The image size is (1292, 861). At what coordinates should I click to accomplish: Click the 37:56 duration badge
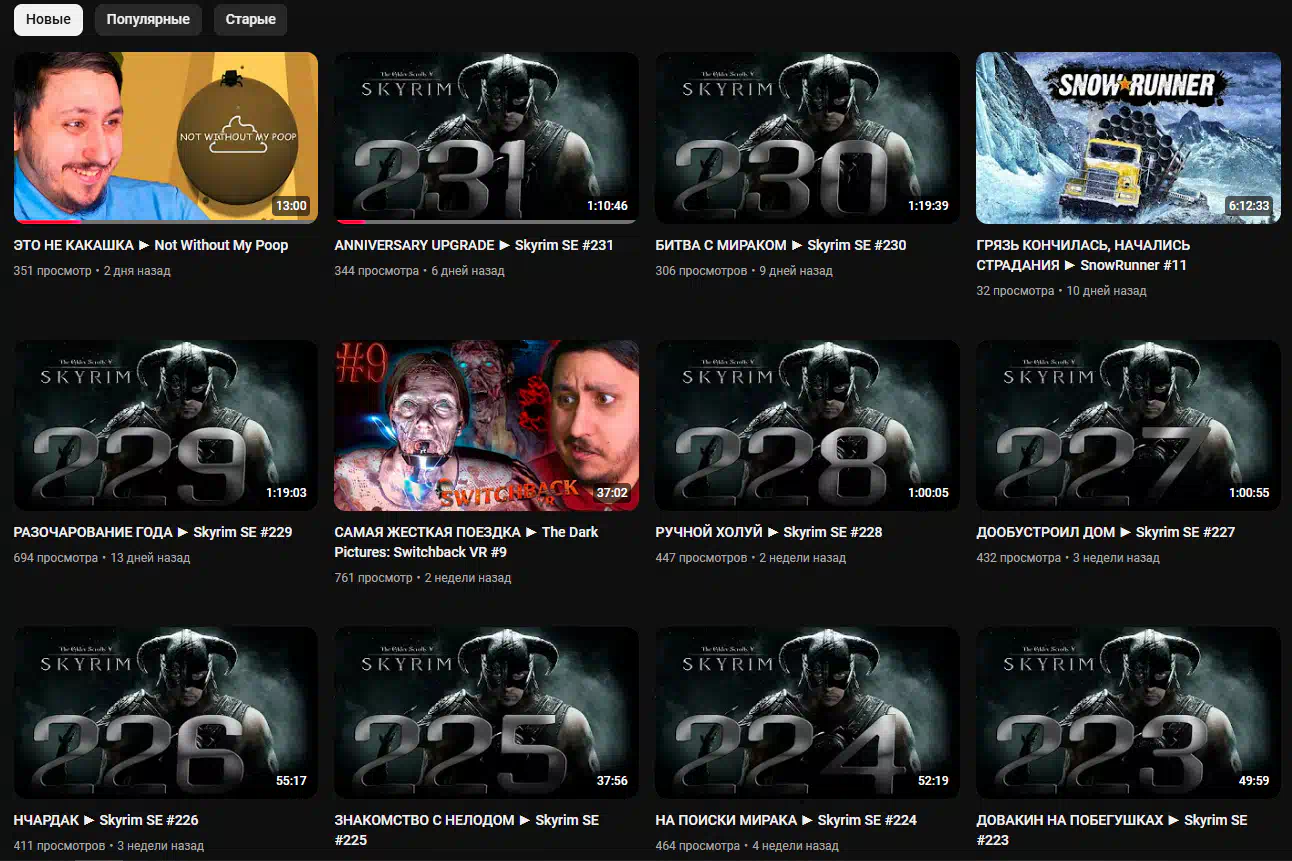pyautogui.click(x=612, y=781)
